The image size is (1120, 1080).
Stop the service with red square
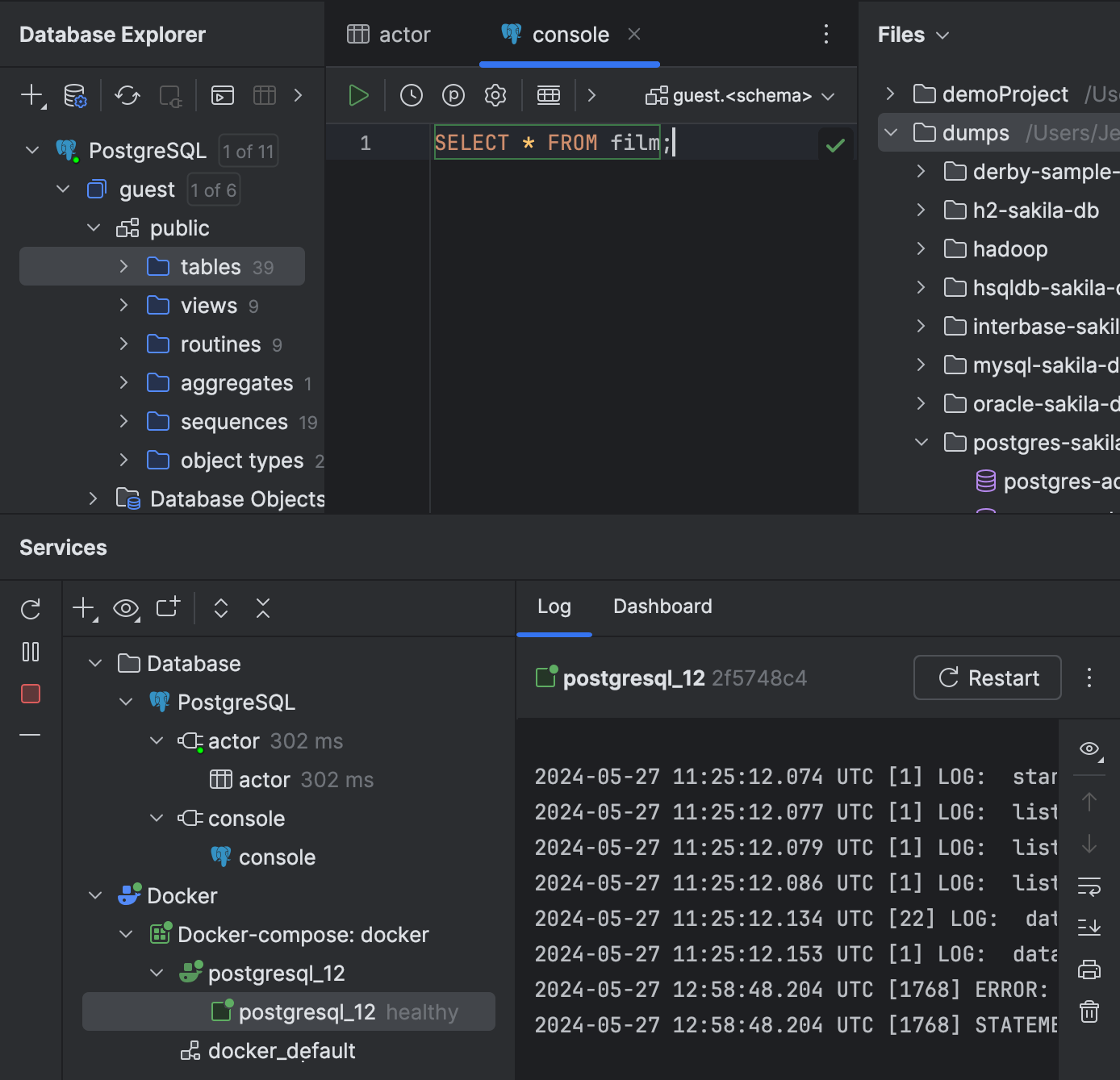coord(31,694)
